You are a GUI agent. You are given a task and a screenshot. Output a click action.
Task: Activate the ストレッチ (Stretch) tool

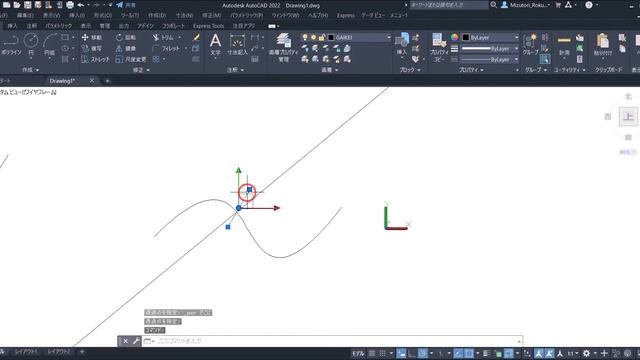[x=95, y=59]
